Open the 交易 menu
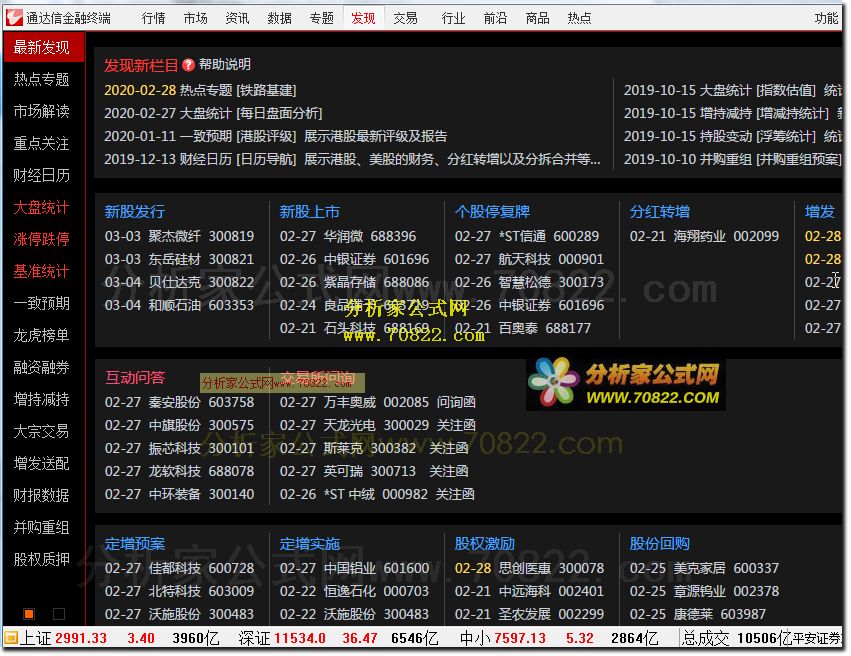Screen dimensions: 851x656 (405, 18)
